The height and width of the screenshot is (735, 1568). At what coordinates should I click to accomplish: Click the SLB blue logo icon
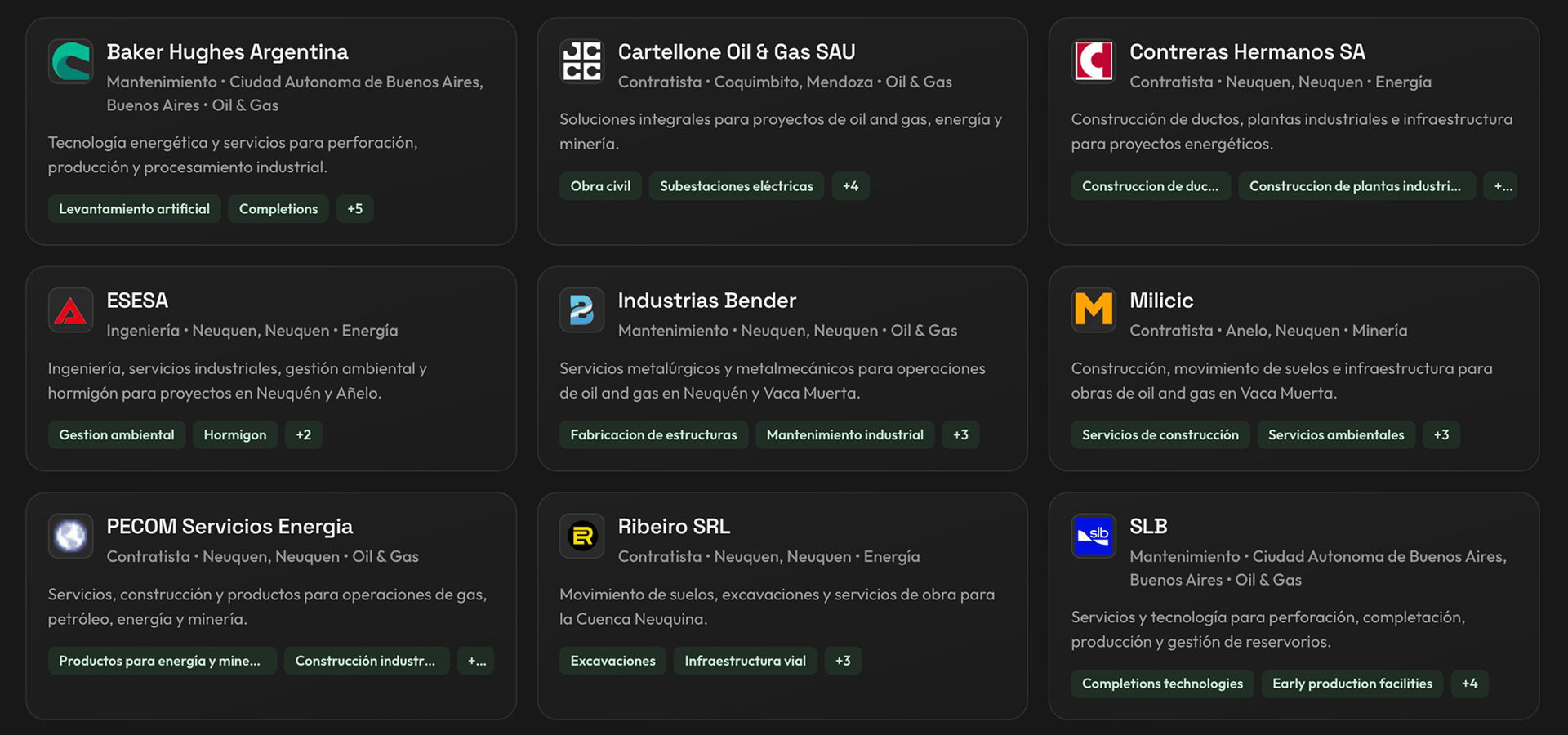coord(1094,536)
